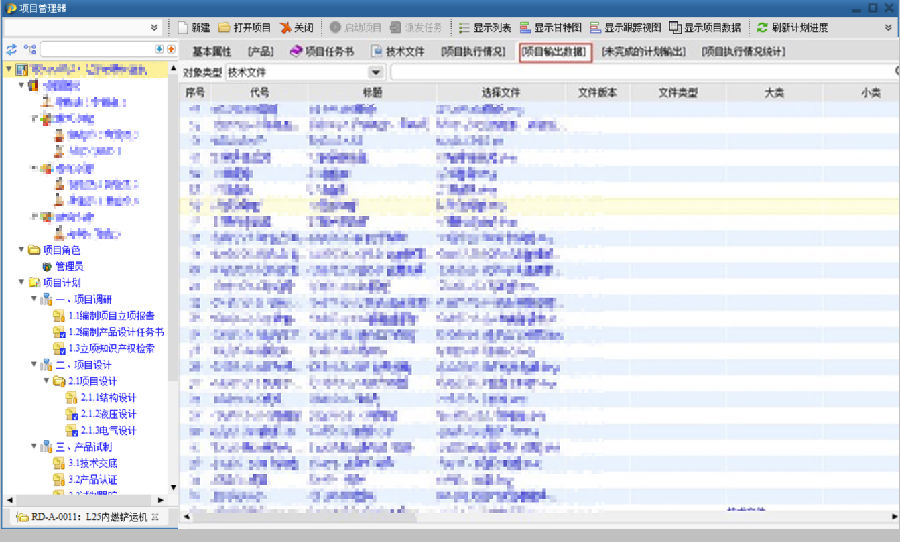Click the 项目角色 folder icon
900x542 pixels.
(x=34, y=250)
